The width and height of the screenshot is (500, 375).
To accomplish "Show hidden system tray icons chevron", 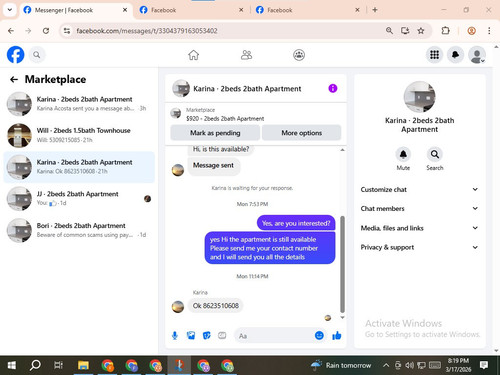I will click(386, 365).
